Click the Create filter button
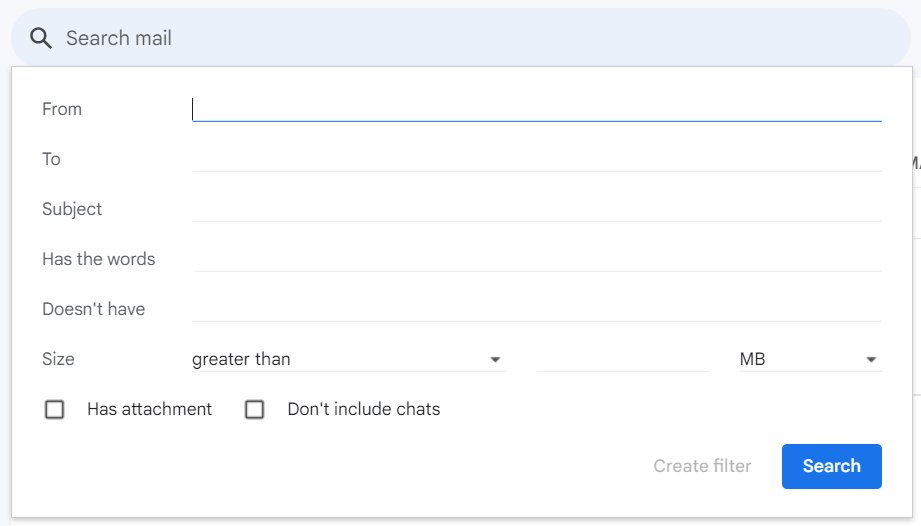The image size is (921, 526). pos(702,466)
